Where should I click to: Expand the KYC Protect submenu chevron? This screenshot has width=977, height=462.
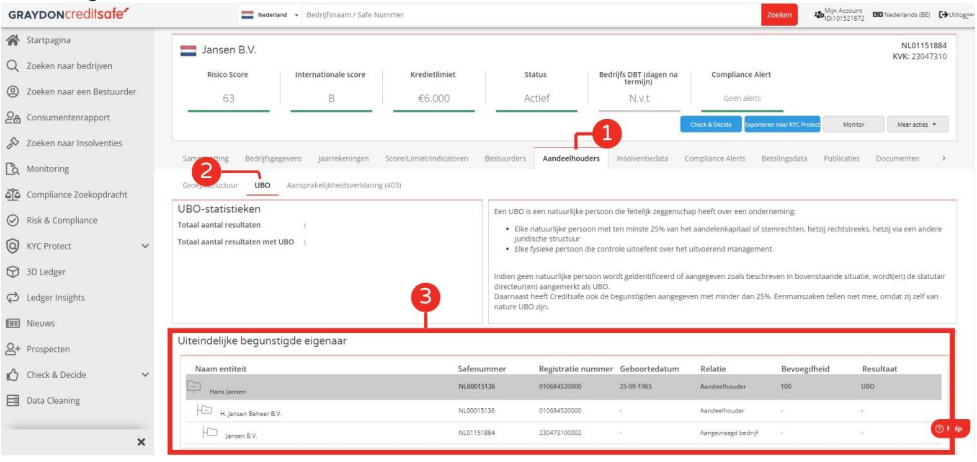(145, 246)
